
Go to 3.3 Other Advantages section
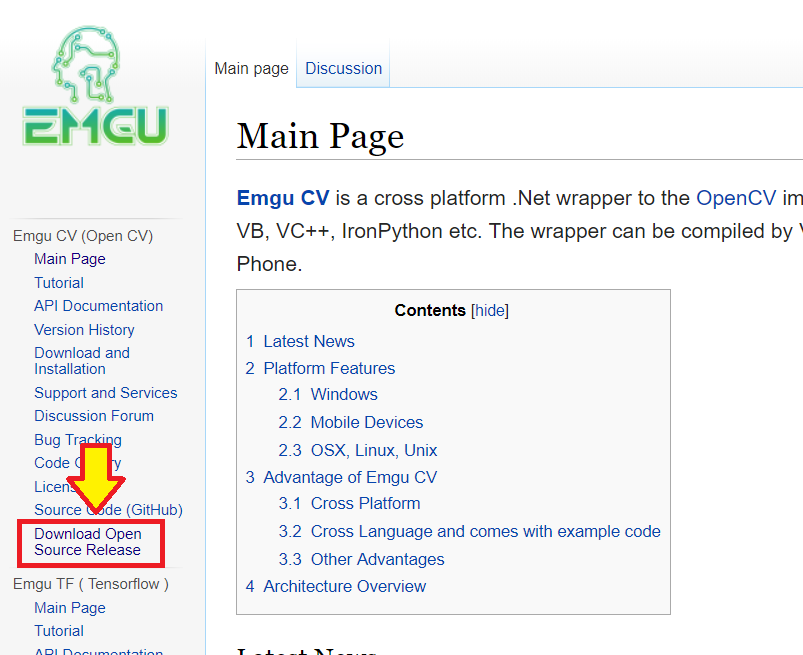(361, 559)
